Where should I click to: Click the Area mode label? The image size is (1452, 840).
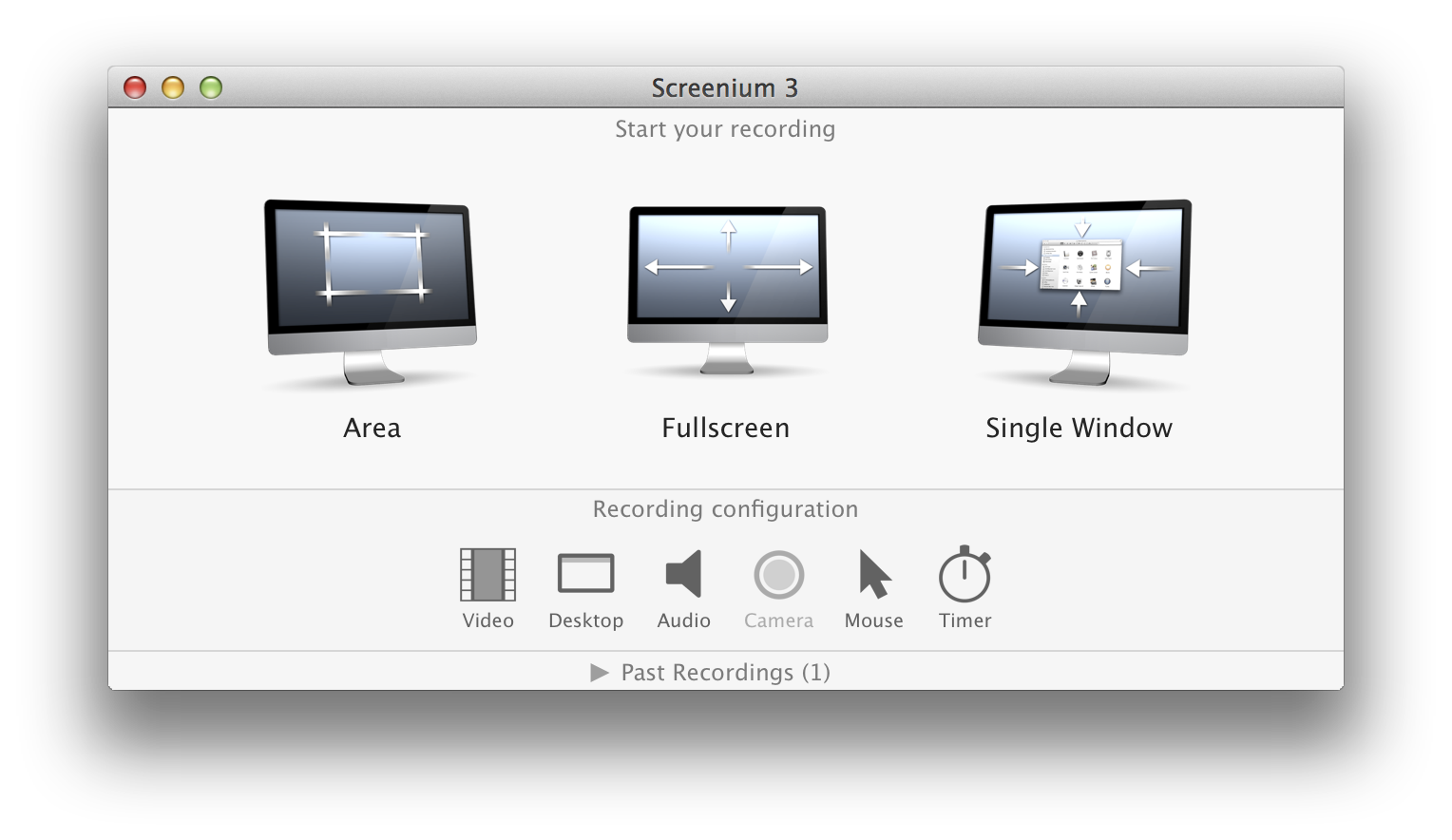[x=371, y=428]
